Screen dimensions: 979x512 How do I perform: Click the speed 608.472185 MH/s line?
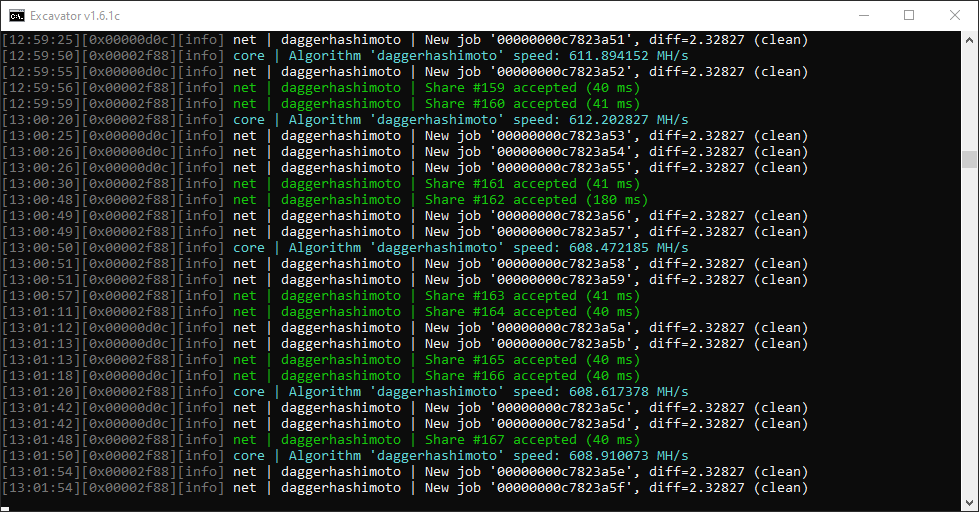pyautogui.click(x=345, y=248)
